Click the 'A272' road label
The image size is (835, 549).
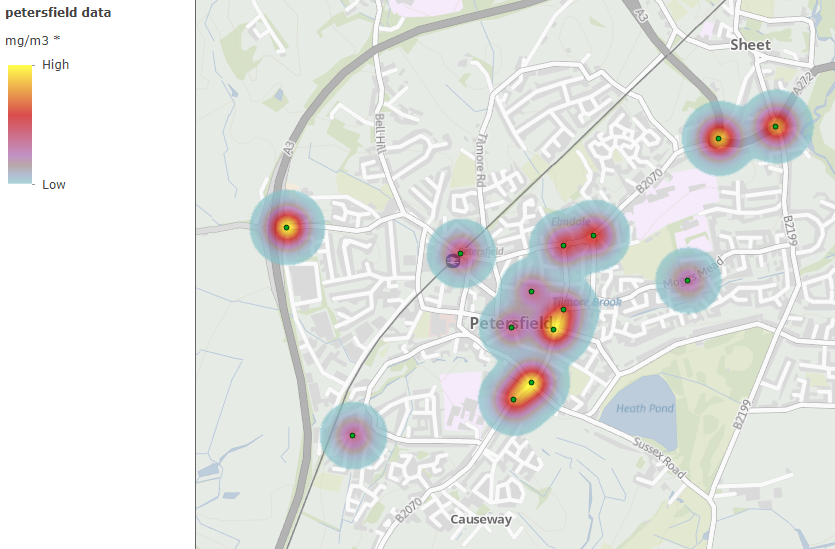[804, 84]
